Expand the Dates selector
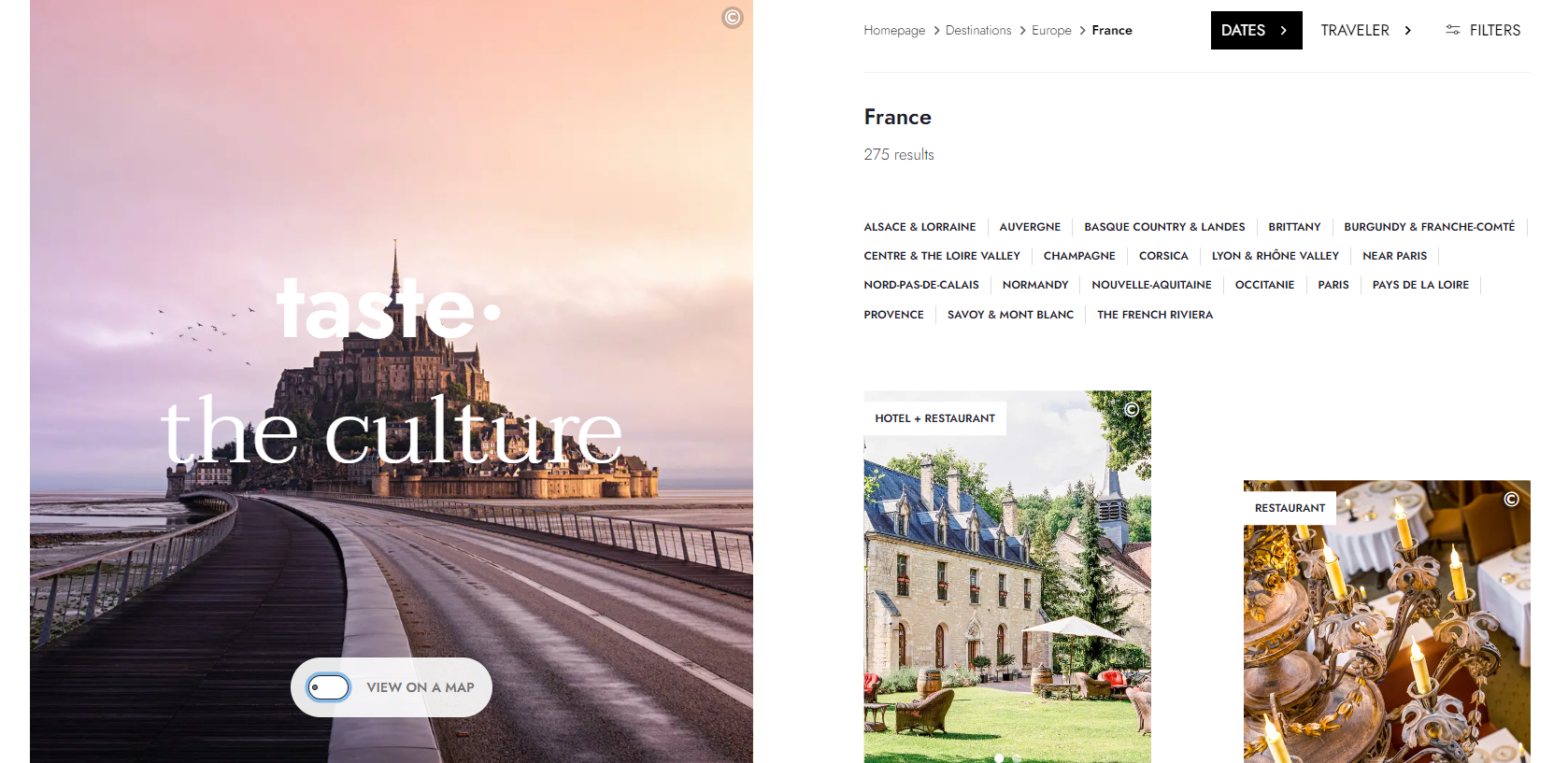 (x=1256, y=30)
